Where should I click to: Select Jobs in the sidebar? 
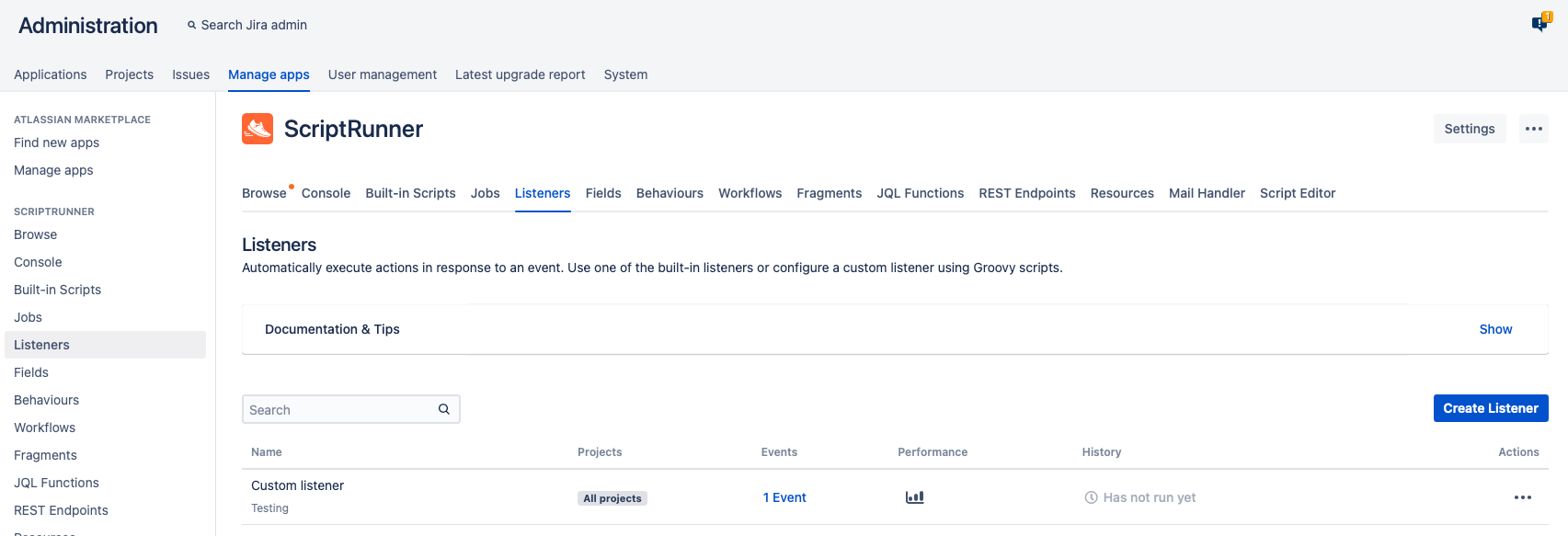click(29, 317)
